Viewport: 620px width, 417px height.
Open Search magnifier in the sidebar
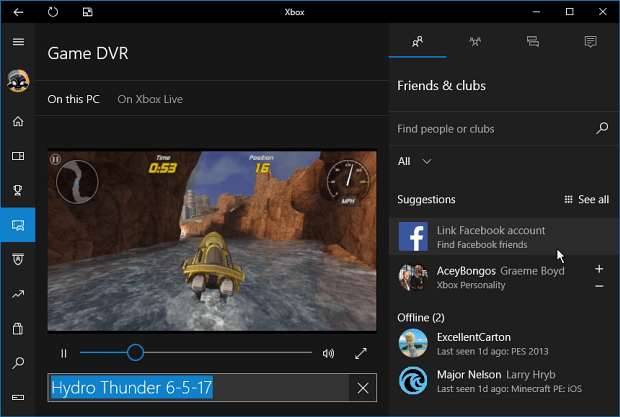coord(18,363)
